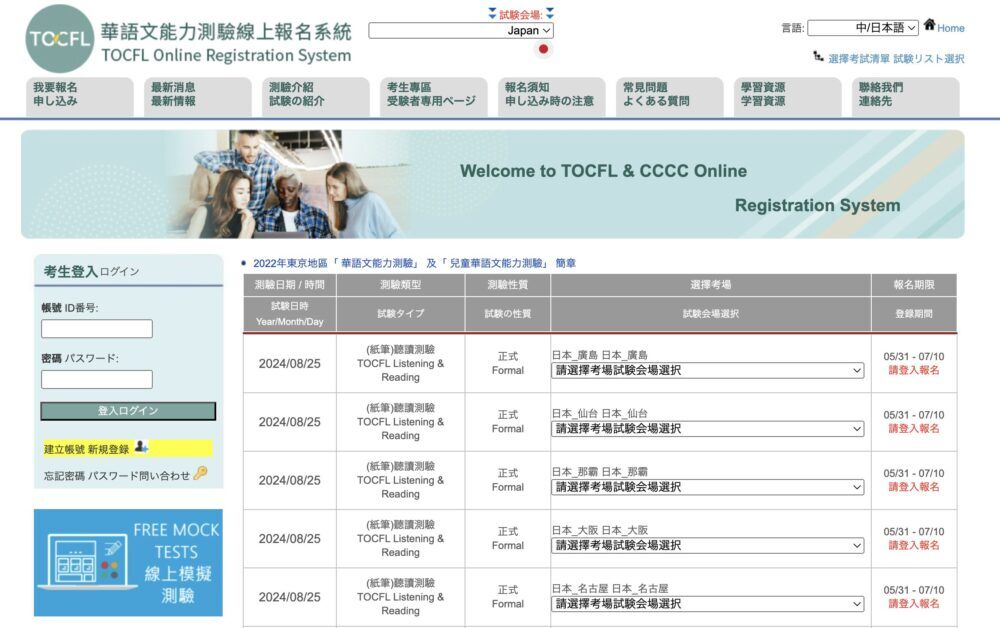Click 請登入報名 on the 日本_名古屋 row
Image resolution: width=1000 pixels, height=628 pixels.
pos(916,605)
